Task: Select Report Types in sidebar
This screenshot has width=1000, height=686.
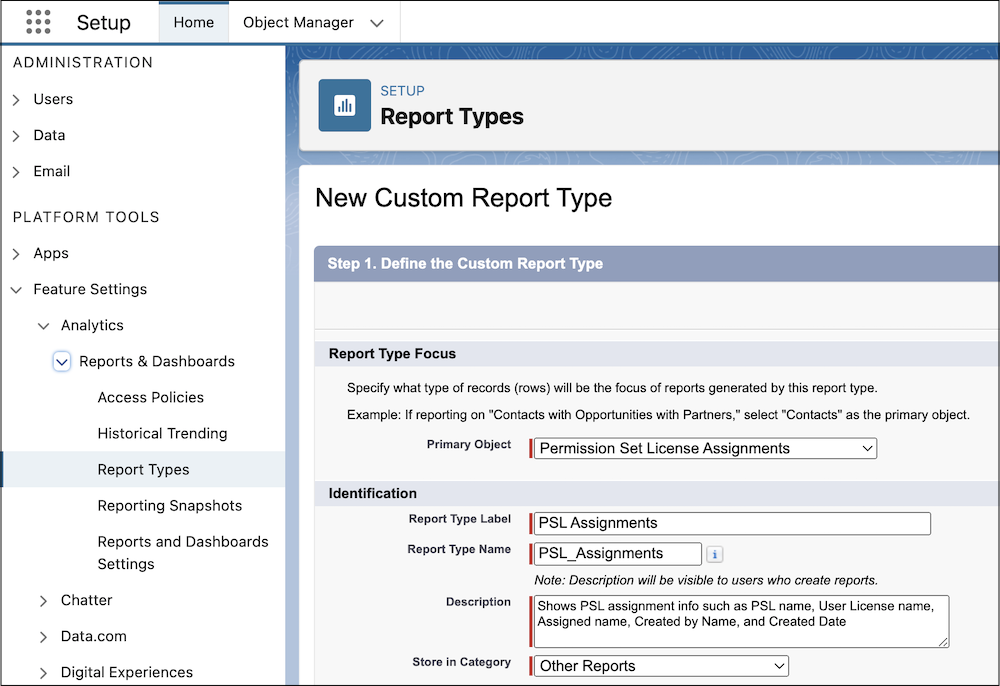Action: coord(143,469)
